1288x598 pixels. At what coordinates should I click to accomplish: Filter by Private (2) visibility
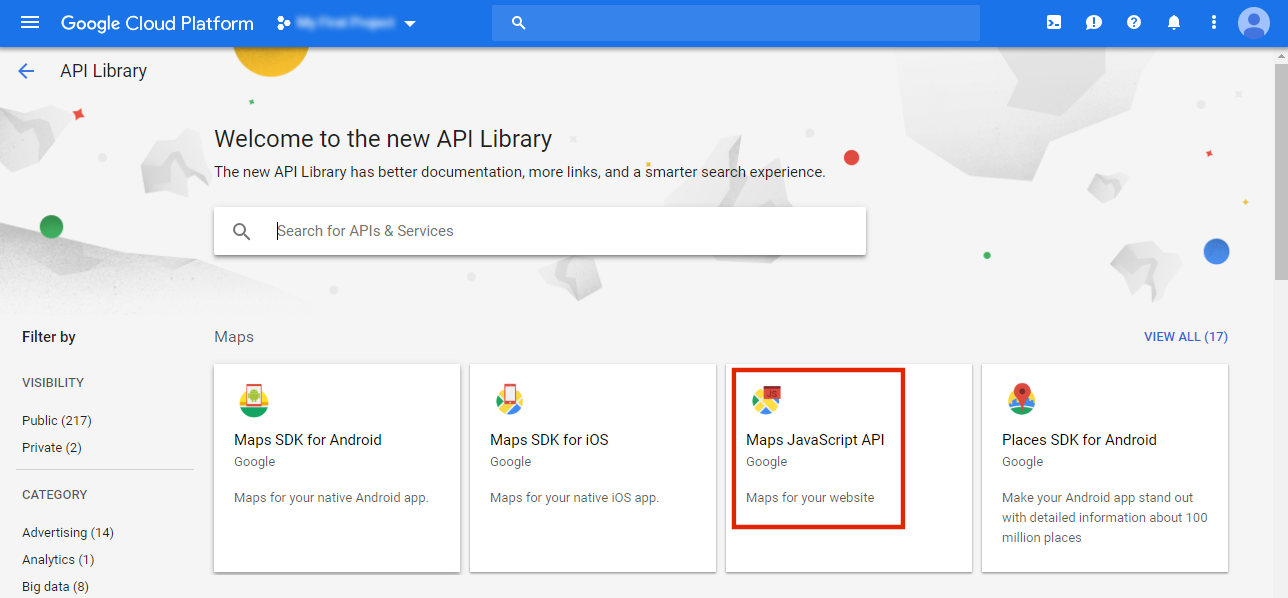[52, 448]
